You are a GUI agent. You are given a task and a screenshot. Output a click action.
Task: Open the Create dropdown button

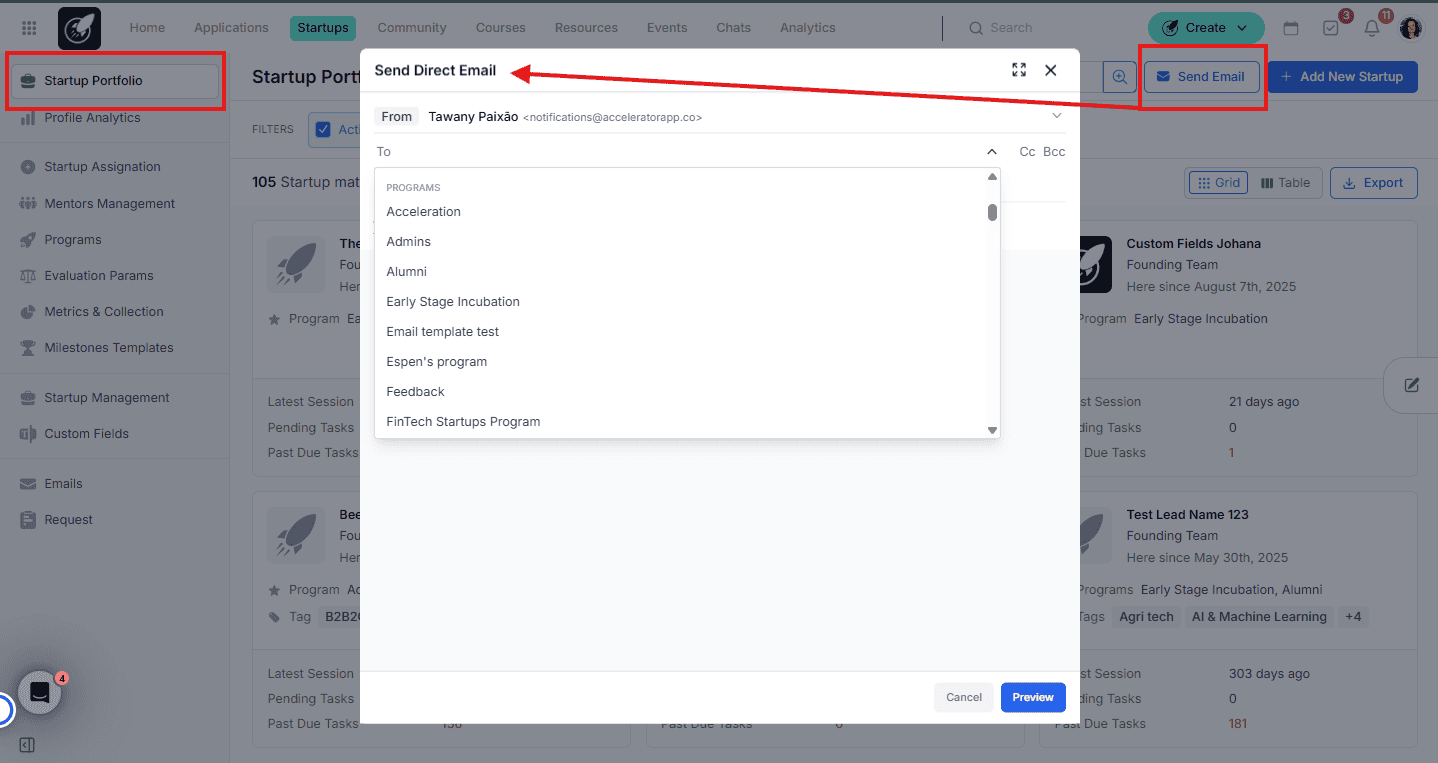point(1205,28)
